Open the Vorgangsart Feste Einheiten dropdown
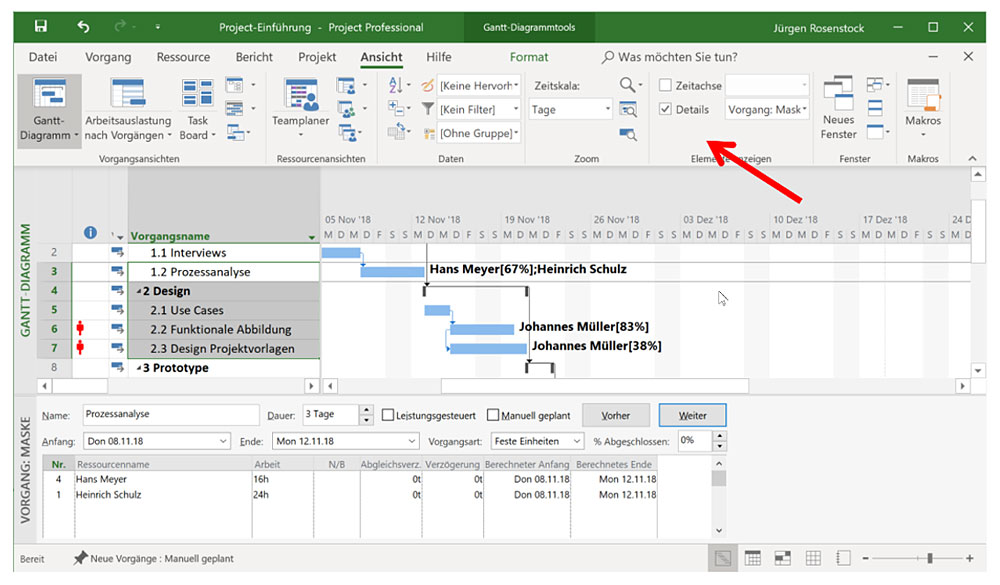1000x585 pixels. tap(577, 441)
